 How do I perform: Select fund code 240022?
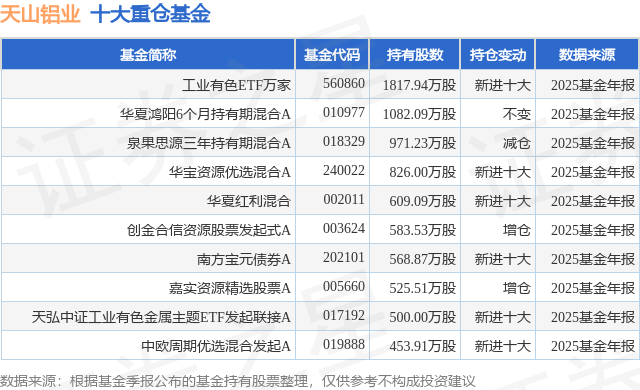pyautogui.click(x=344, y=170)
